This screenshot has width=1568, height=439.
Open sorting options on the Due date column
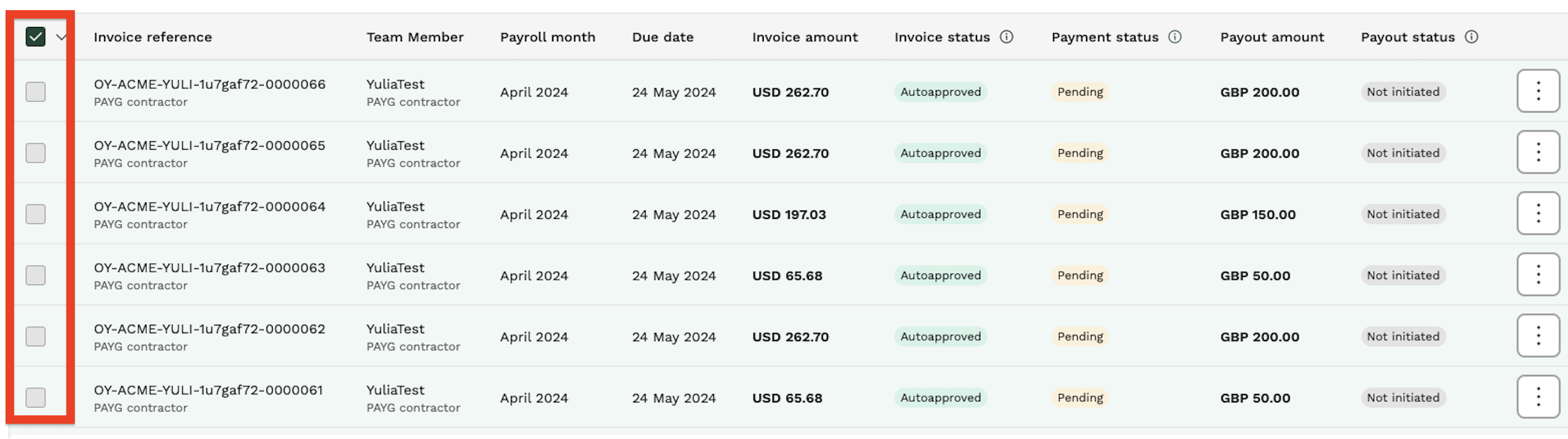[x=663, y=37]
